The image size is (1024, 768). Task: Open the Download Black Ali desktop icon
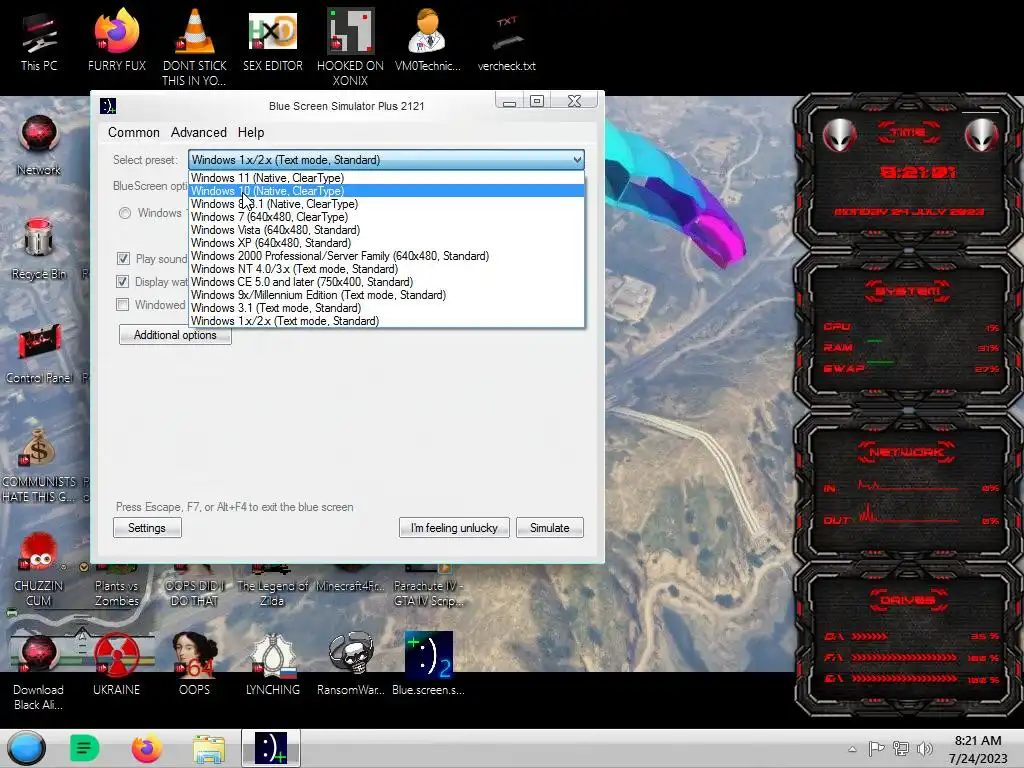tap(39, 673)
